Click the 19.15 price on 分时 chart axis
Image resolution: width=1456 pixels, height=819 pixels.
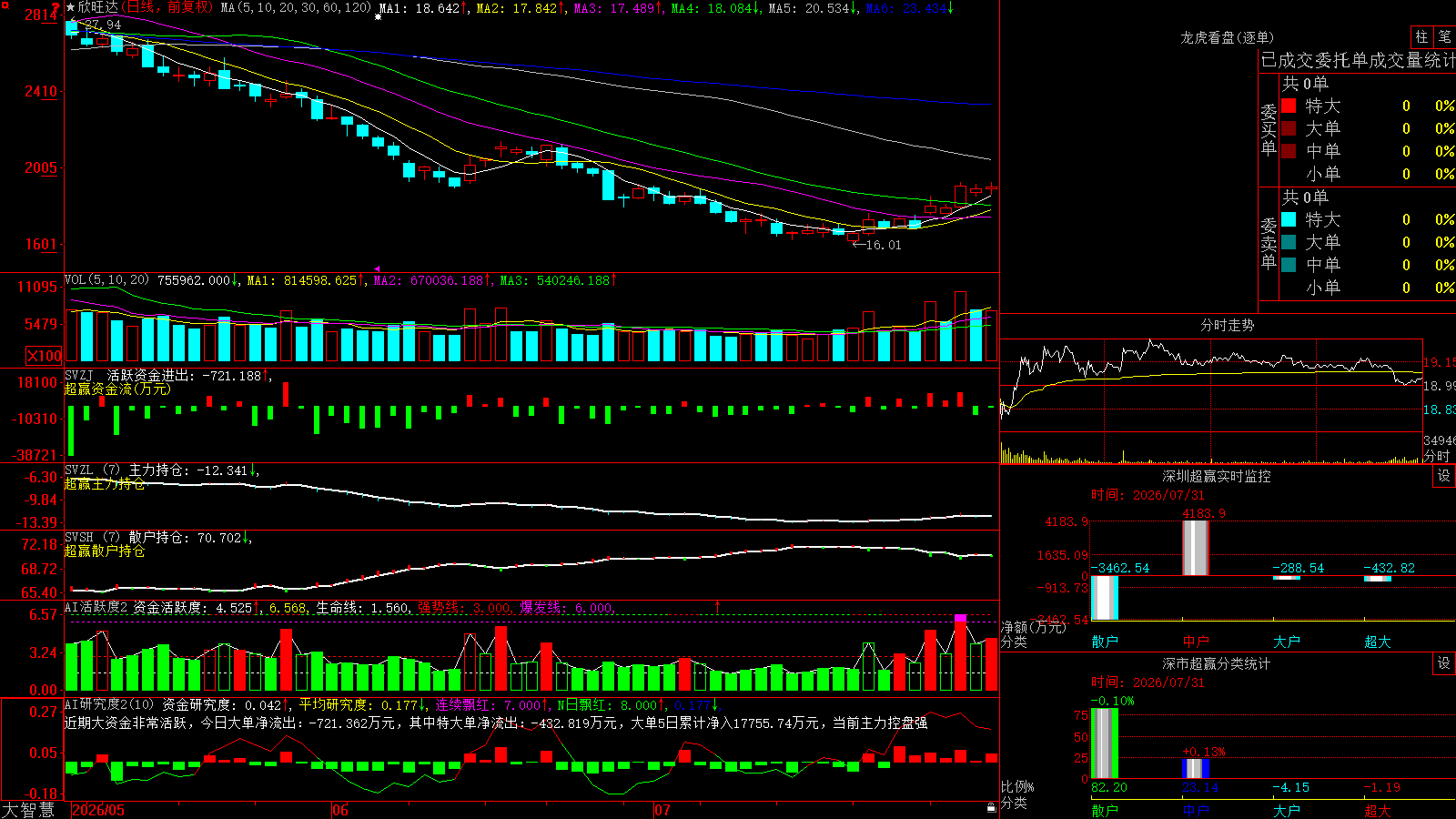tap(1440, 362)
